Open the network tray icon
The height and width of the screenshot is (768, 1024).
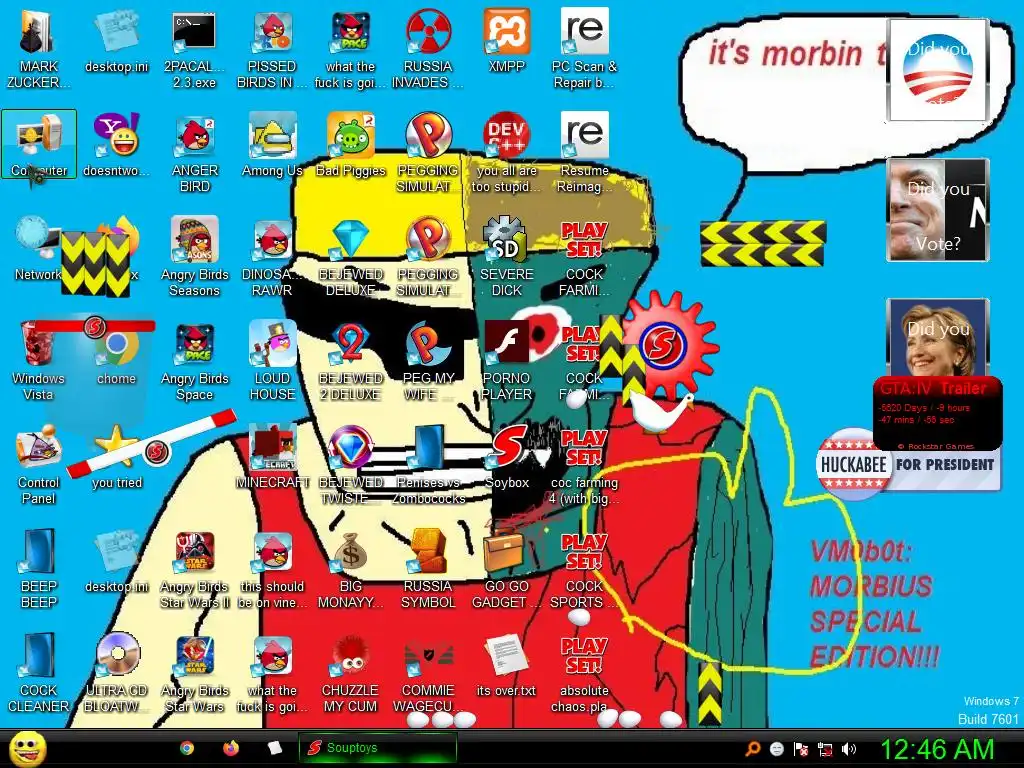(825, 749)
